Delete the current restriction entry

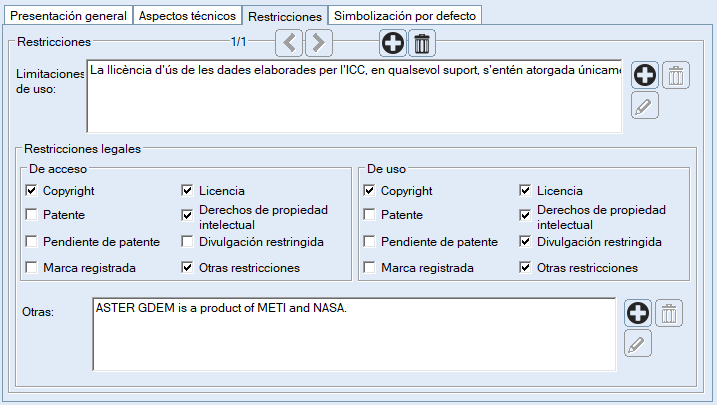click(422, 43)
